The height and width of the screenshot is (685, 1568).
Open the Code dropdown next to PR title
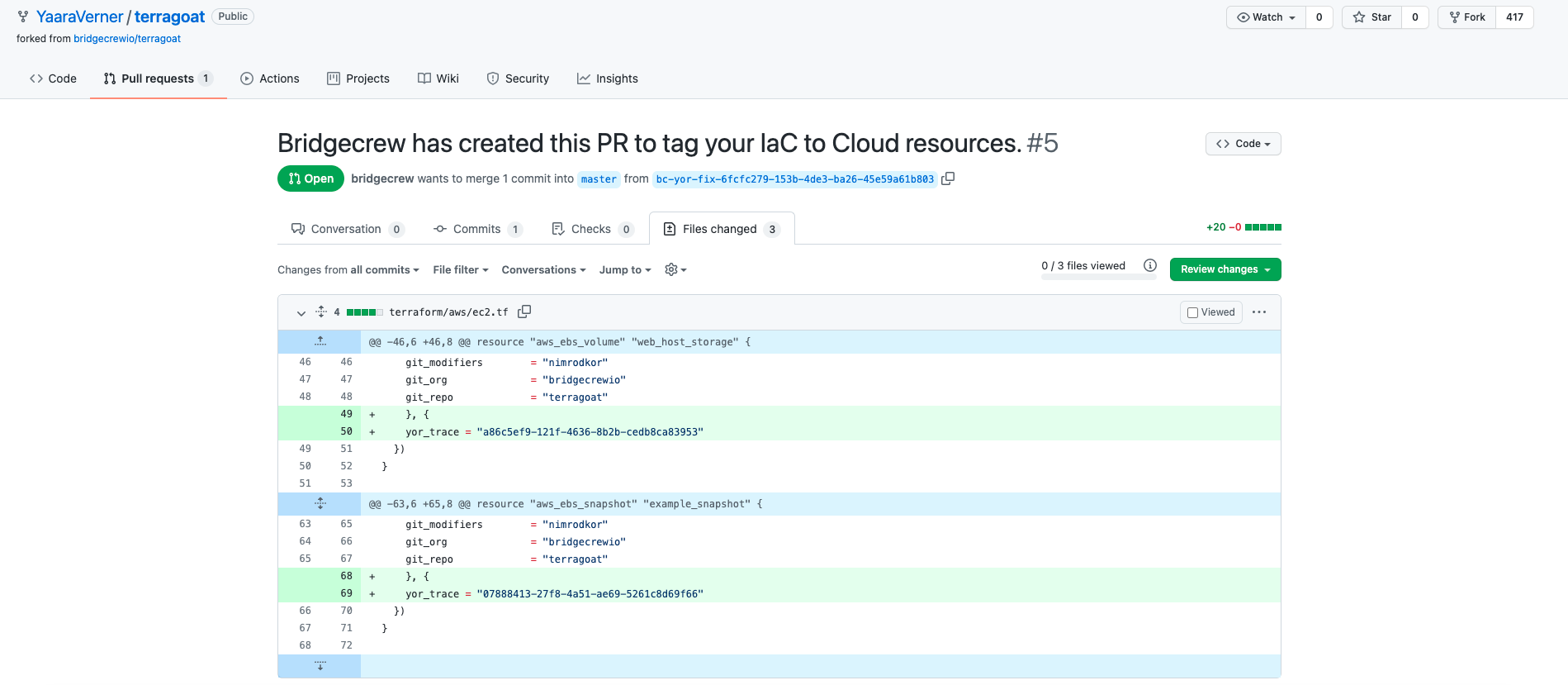pyautogui.click(x=1244, y=144)
